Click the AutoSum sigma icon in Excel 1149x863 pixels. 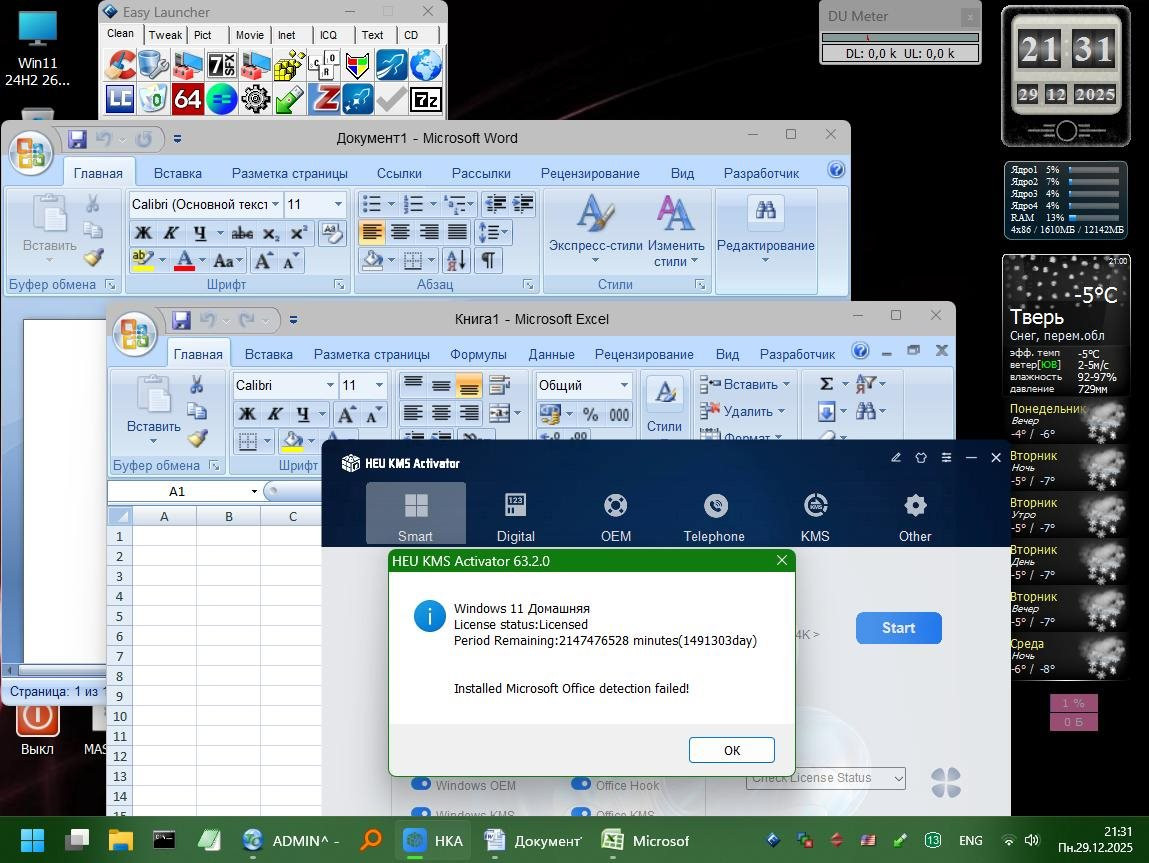click(x=826, y=384)
